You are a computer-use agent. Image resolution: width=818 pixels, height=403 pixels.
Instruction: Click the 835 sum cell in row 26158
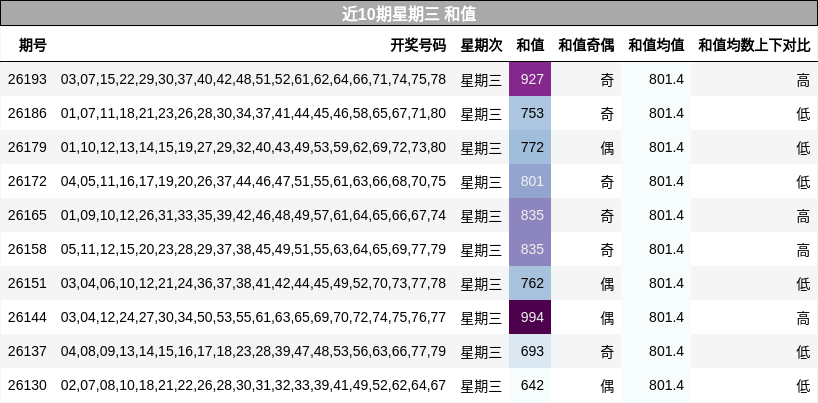tap(530, 249)
